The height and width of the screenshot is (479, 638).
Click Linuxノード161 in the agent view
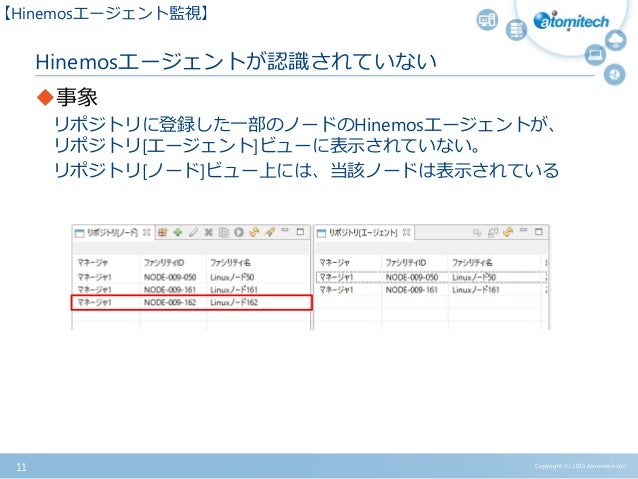click(x=476, y=290)
